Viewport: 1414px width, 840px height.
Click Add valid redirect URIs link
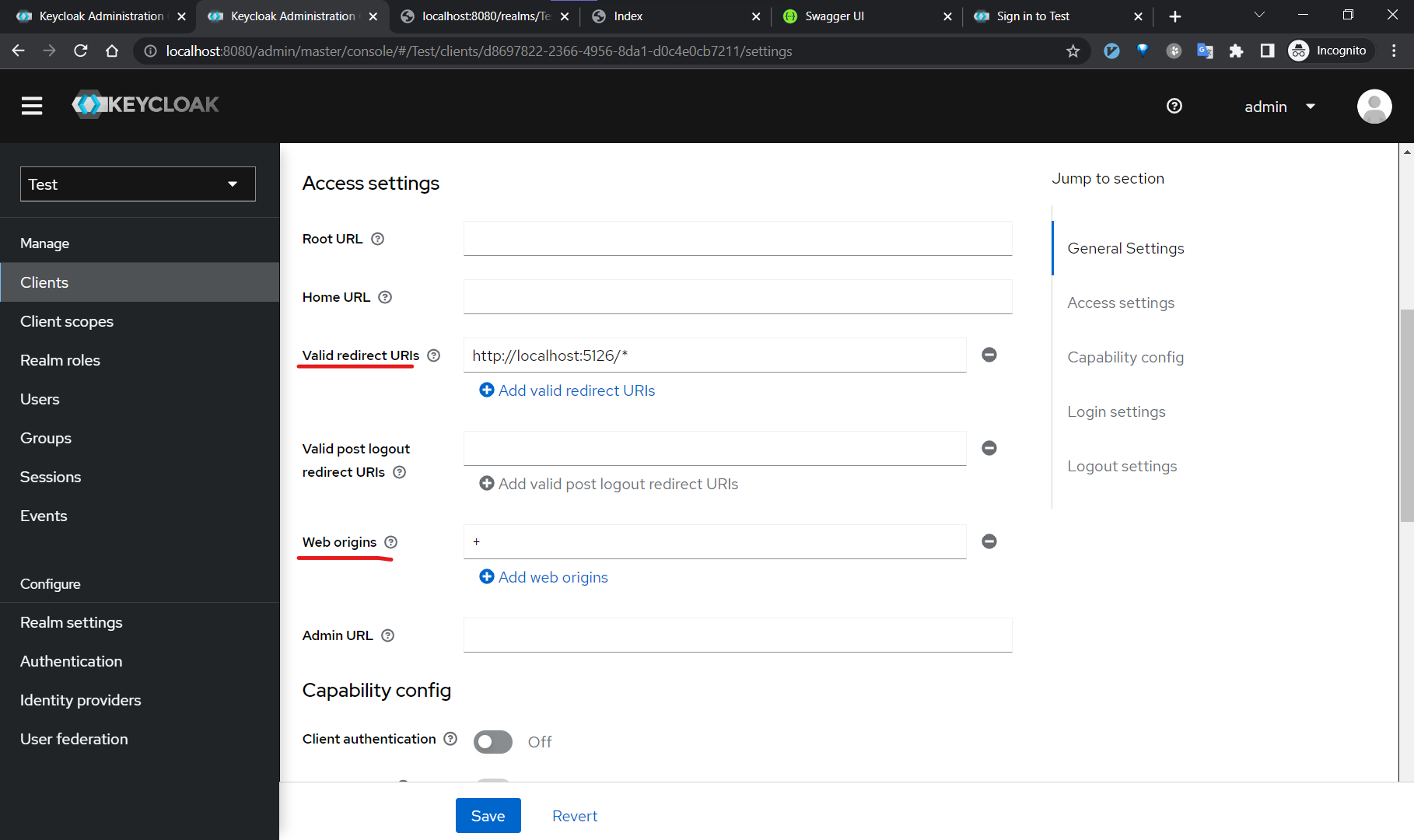(567, 390)
